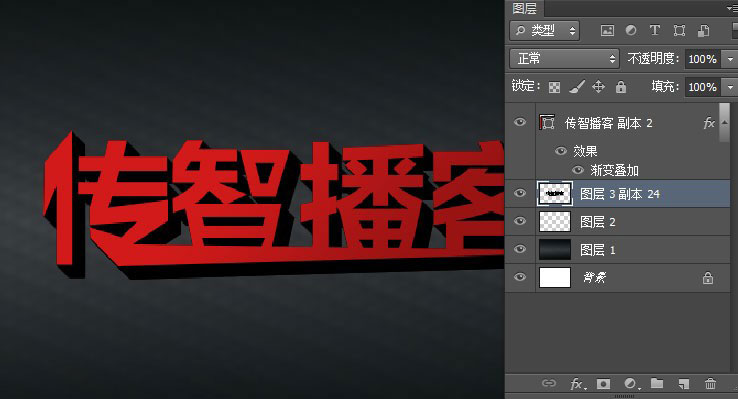Toggle visibility of 渐变叠加 effect
This screenshot has height=399, width=738.
(578, 170)
